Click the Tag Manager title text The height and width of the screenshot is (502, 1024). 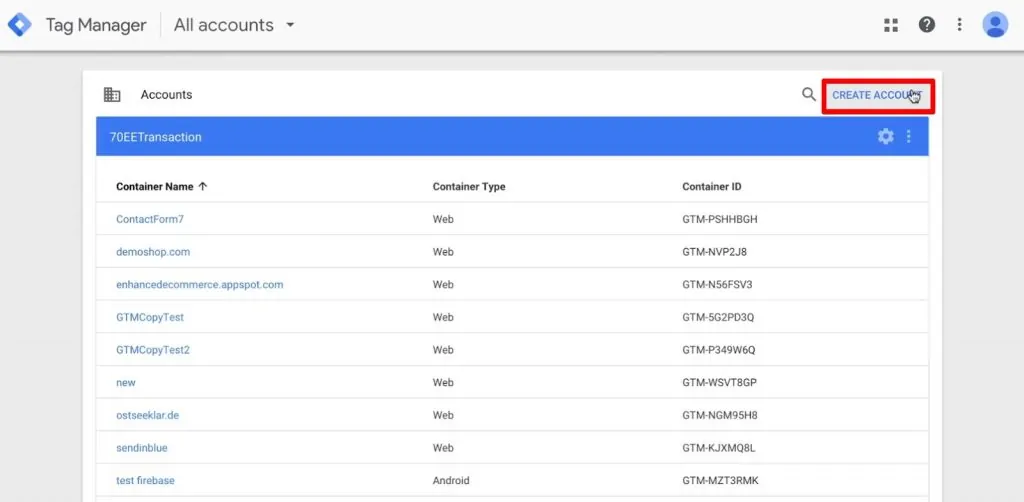[x=96, y=25]
